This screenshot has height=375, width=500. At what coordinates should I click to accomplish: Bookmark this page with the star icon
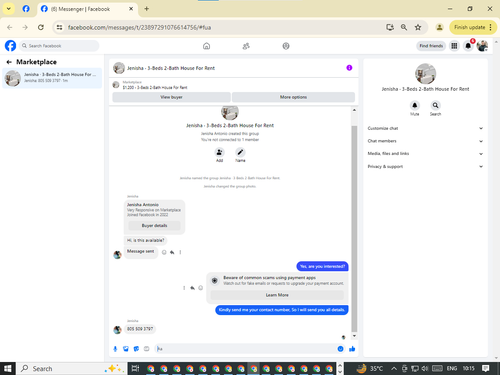[x=418, y=27]
